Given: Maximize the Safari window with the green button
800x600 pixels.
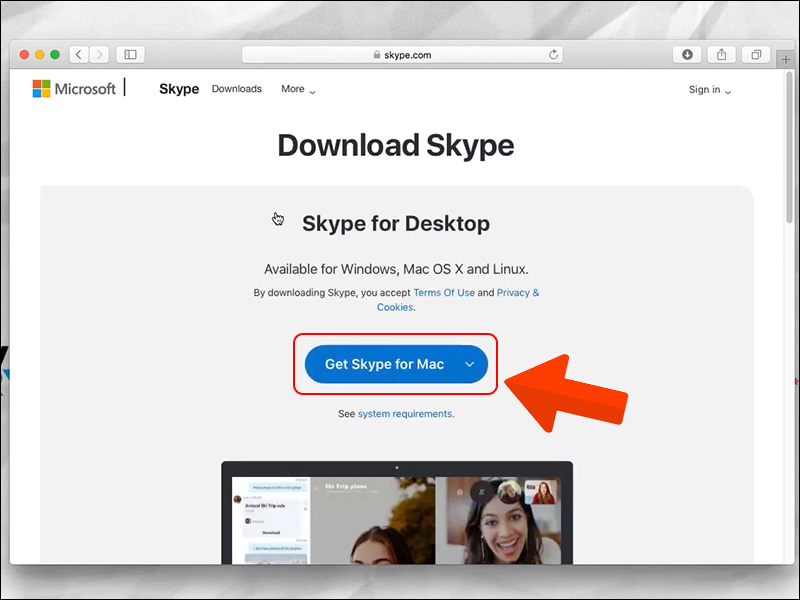Looking at the screenshot, I should (x=55, y=55).
